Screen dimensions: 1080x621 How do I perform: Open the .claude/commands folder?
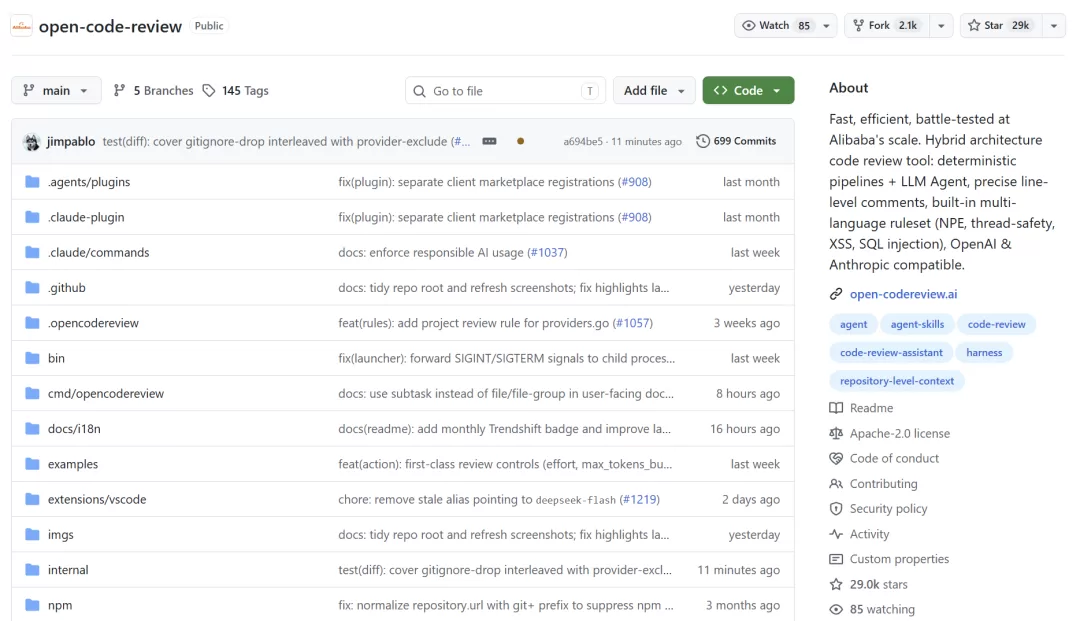point(98,253)
